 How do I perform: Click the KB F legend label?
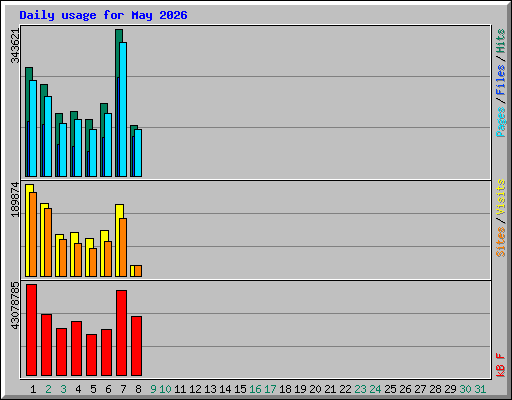500,365
